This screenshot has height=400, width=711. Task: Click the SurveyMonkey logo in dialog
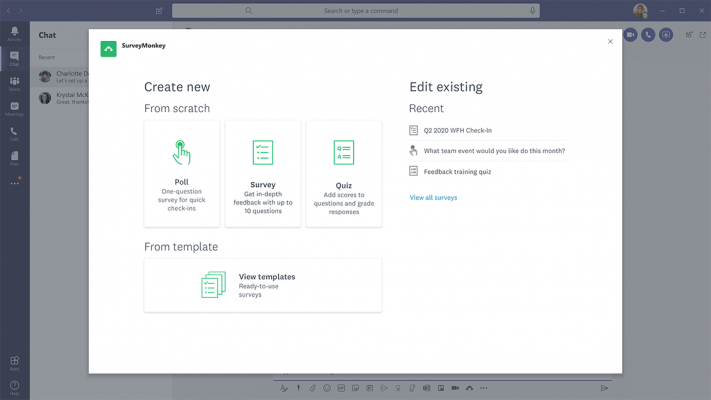pyautogui.click(x=108, y=49)
